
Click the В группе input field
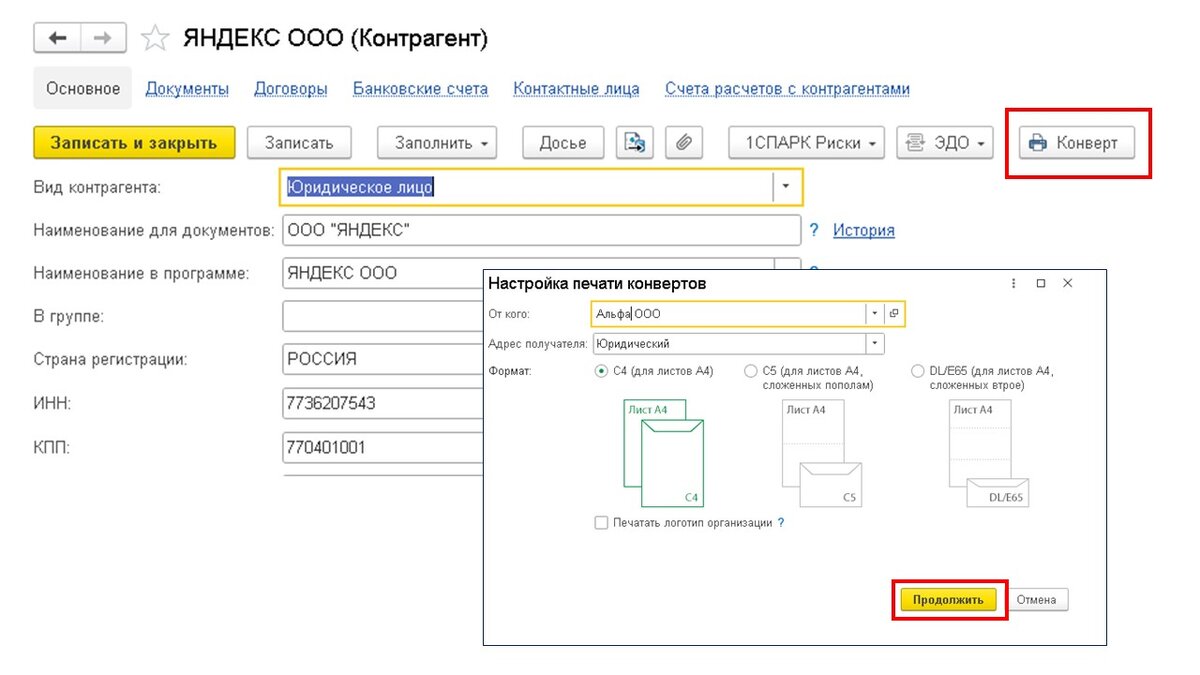(383, 316)
